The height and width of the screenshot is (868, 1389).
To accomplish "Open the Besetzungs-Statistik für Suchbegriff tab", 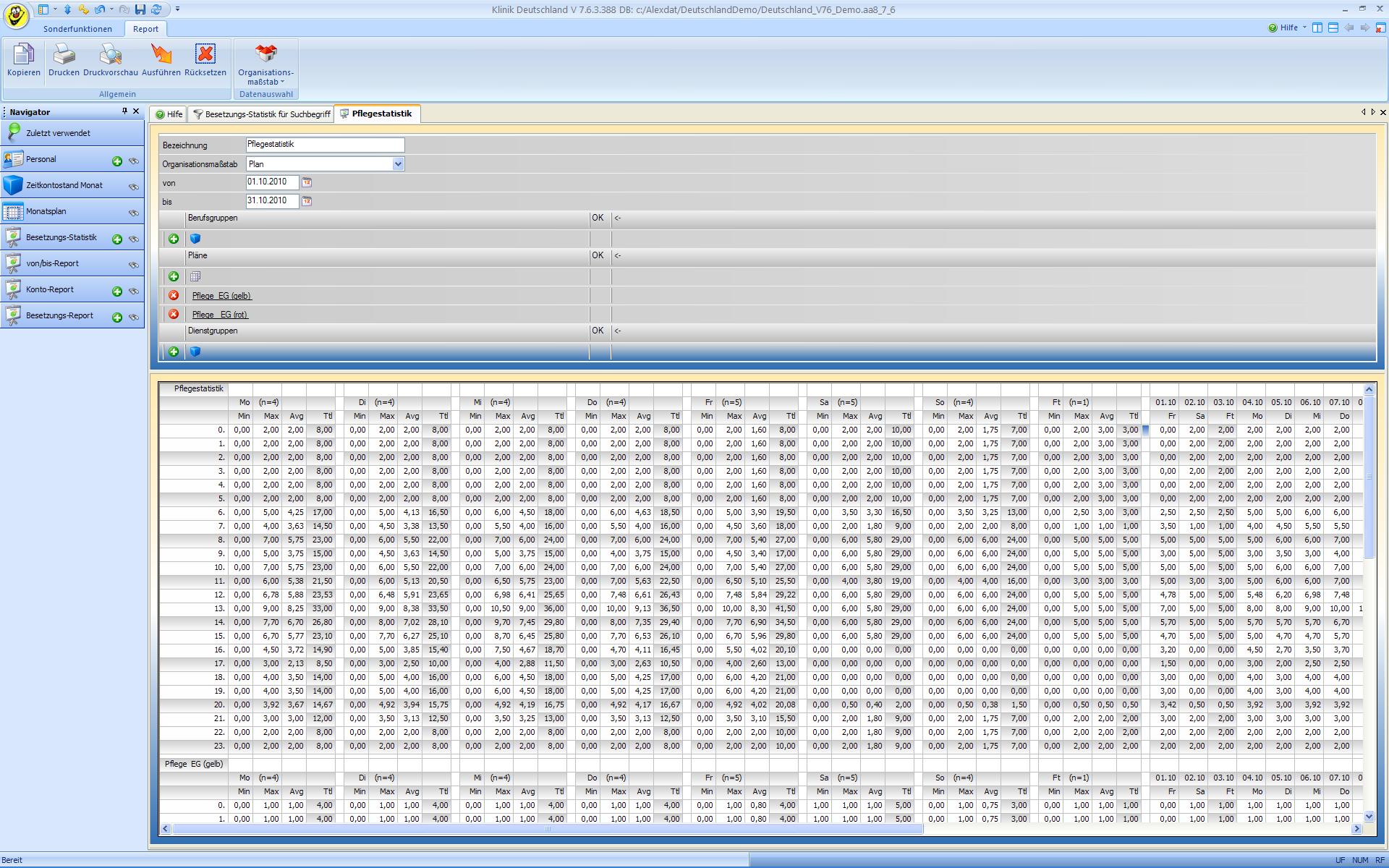I will (x=262, y=114).
